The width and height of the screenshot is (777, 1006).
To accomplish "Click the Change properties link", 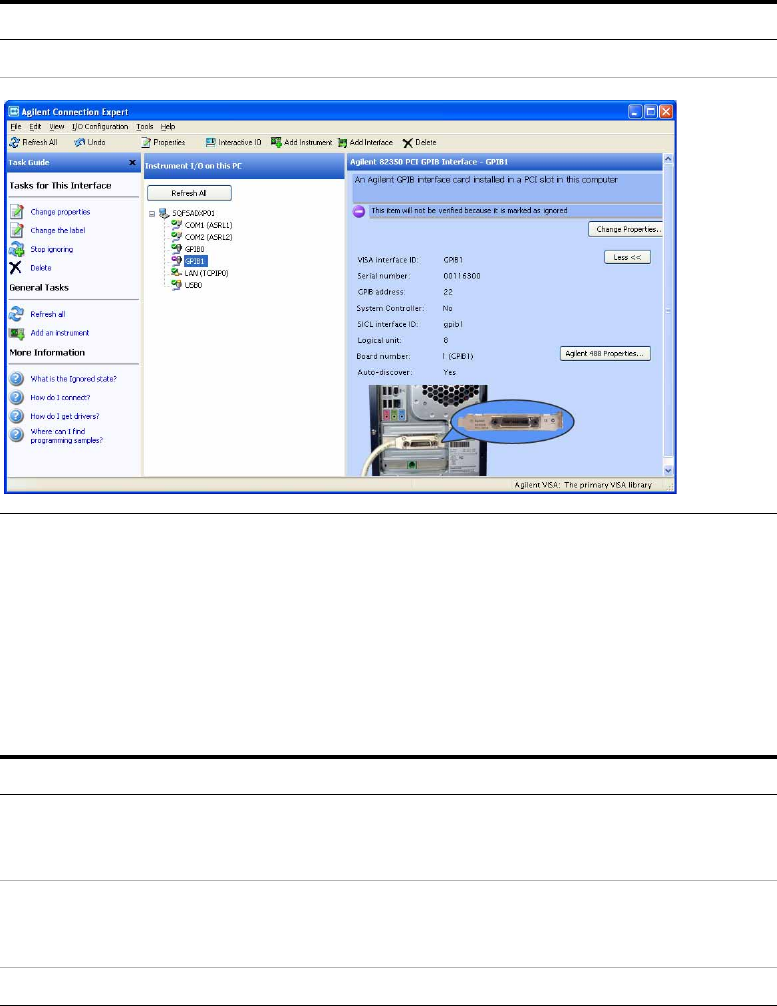I will pyautogui.click(x=60, y=212).
